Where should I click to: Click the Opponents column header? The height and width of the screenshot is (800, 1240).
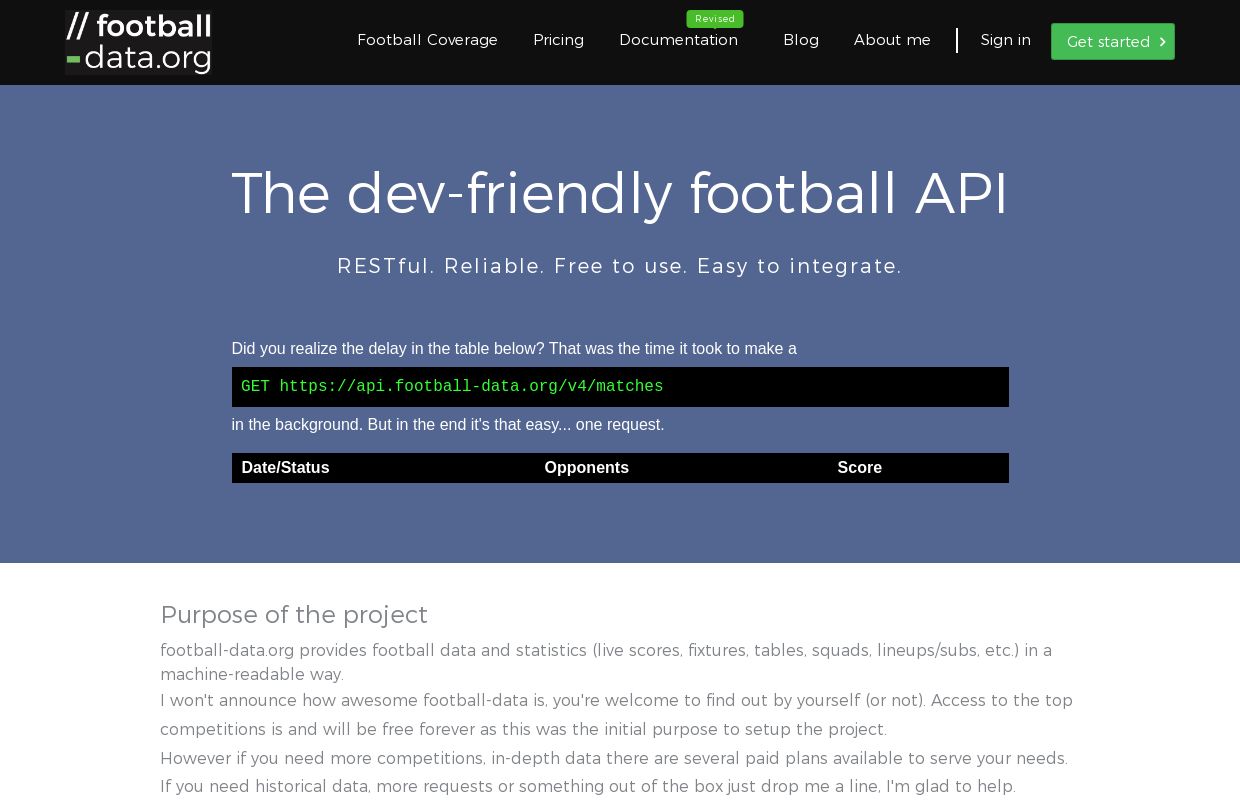[x=586, y=468]
